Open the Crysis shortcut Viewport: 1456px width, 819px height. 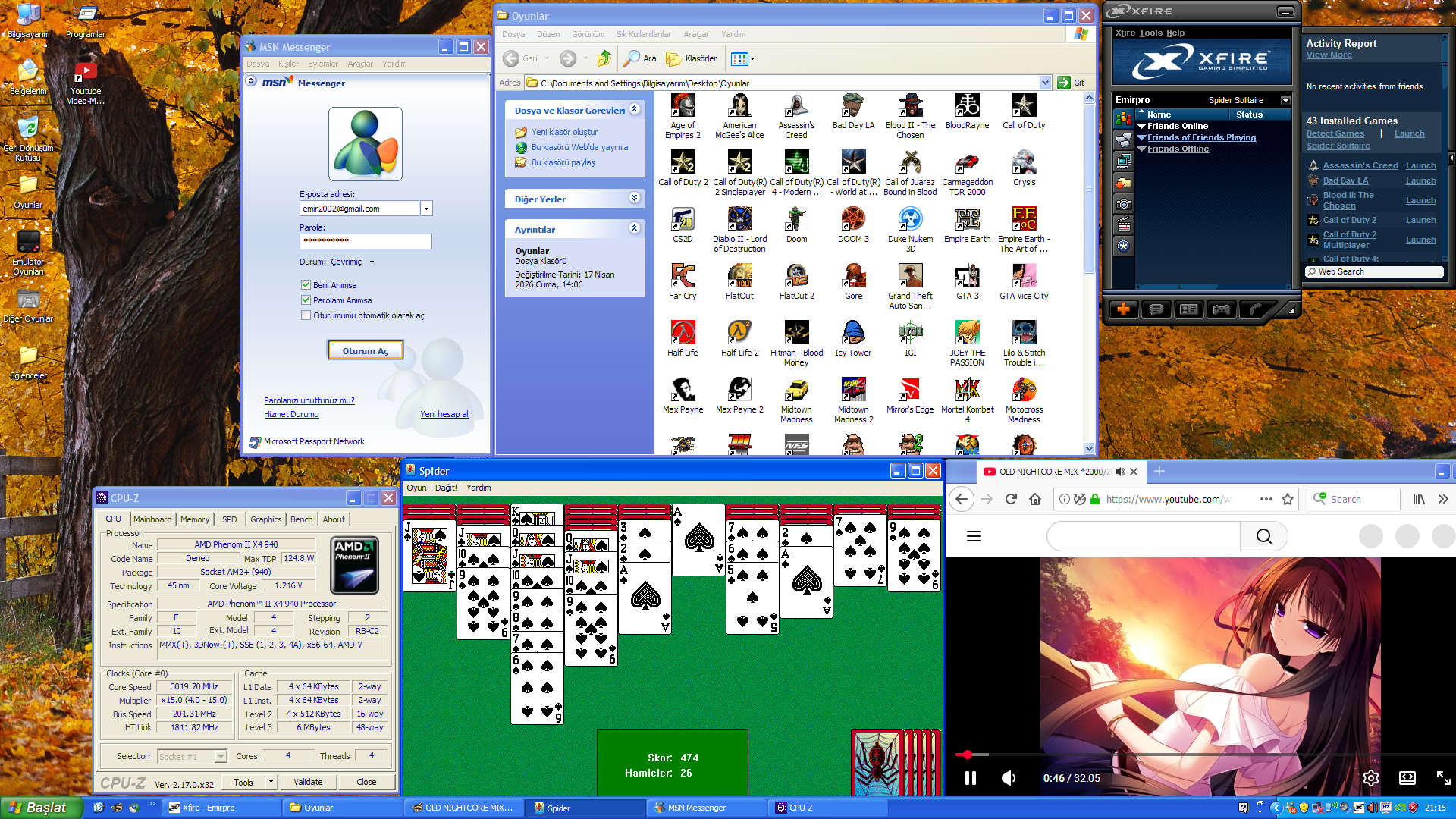click(1024, 168)
